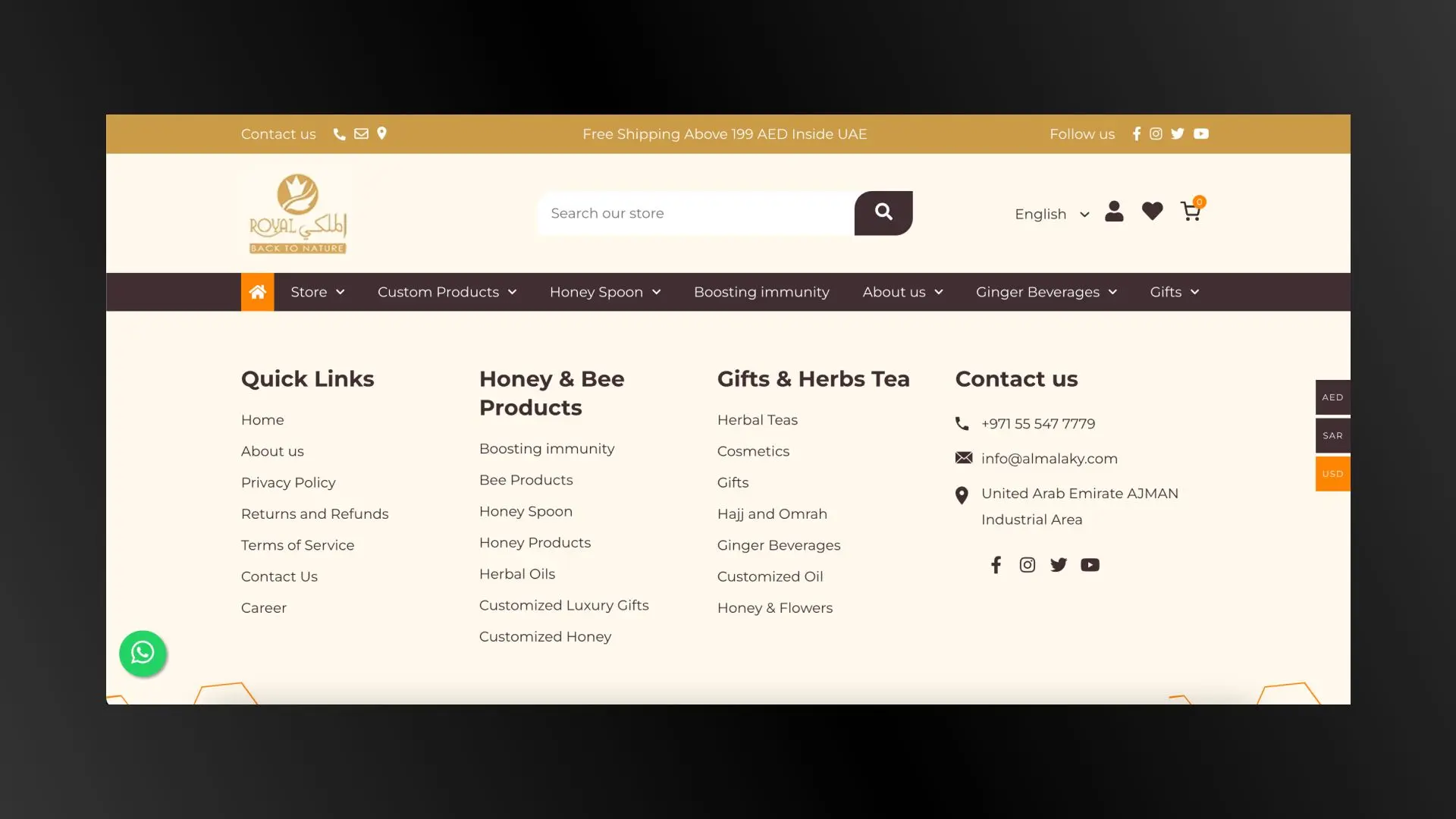Open the WhatsApp chat bubble
Viewport: 1456px width, 819px height.
143,653
